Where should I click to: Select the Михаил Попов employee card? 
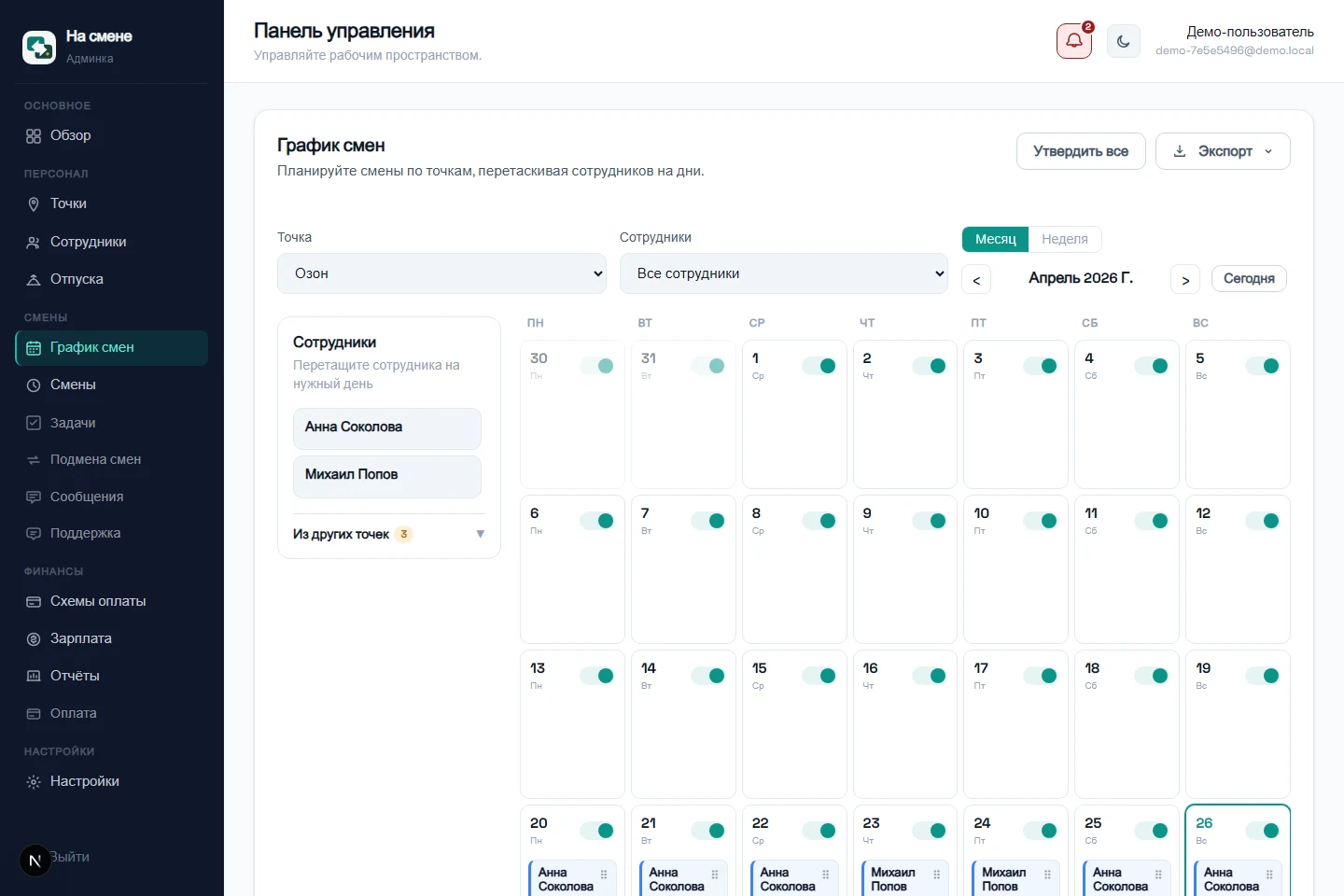click(x=387, y=476)
